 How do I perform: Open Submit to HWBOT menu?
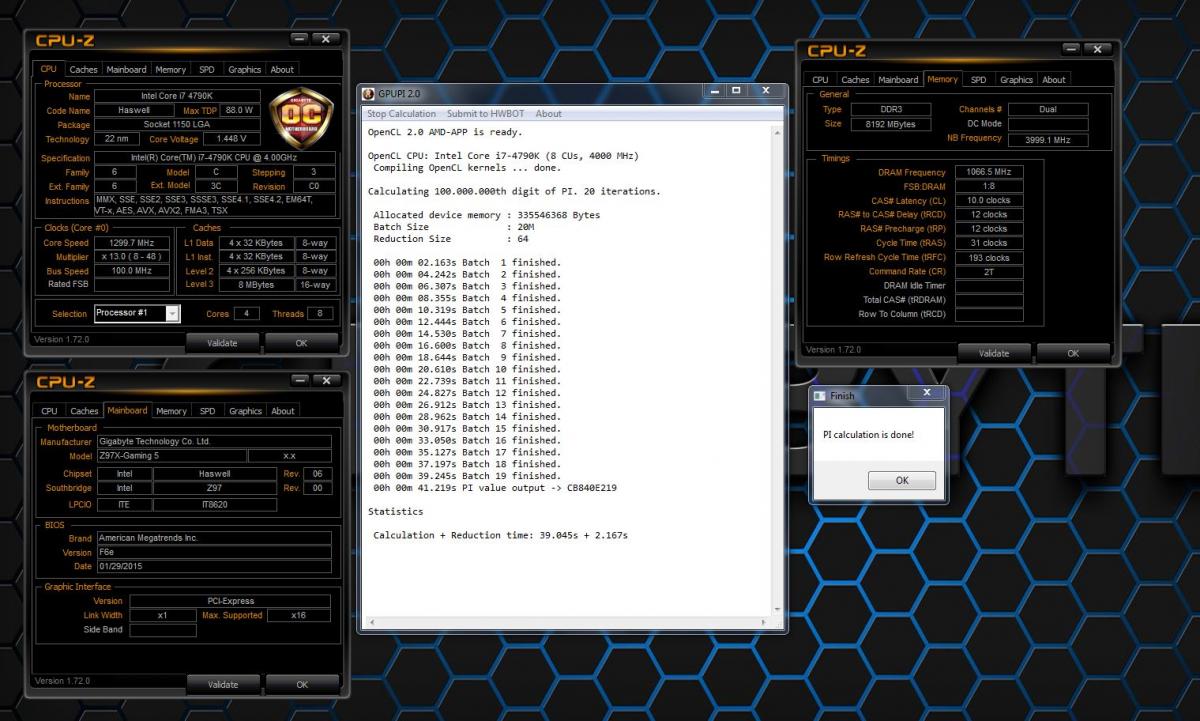pos(486,114)
